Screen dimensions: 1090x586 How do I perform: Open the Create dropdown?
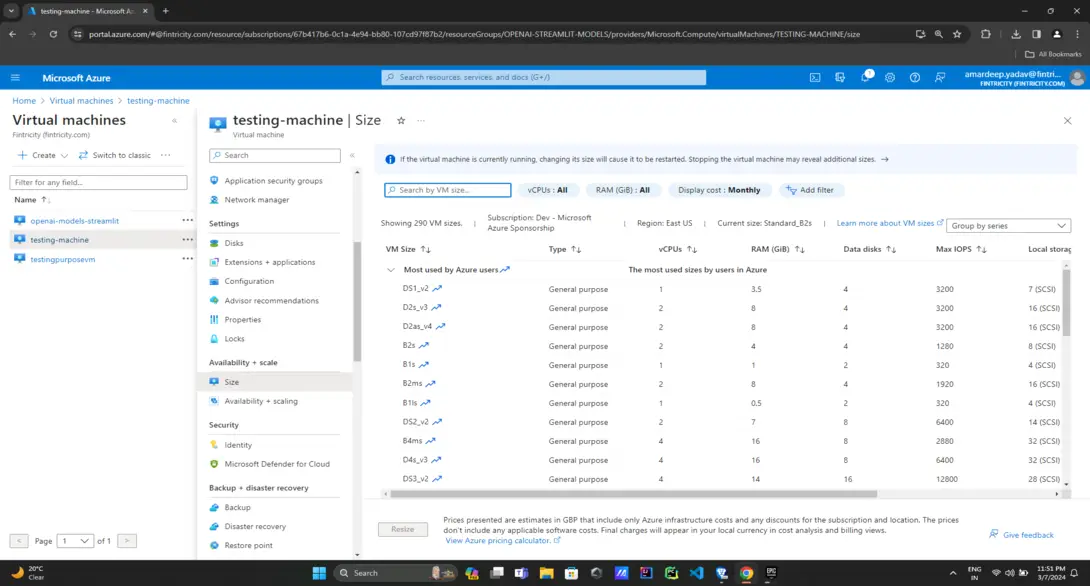tap(42, 155)
